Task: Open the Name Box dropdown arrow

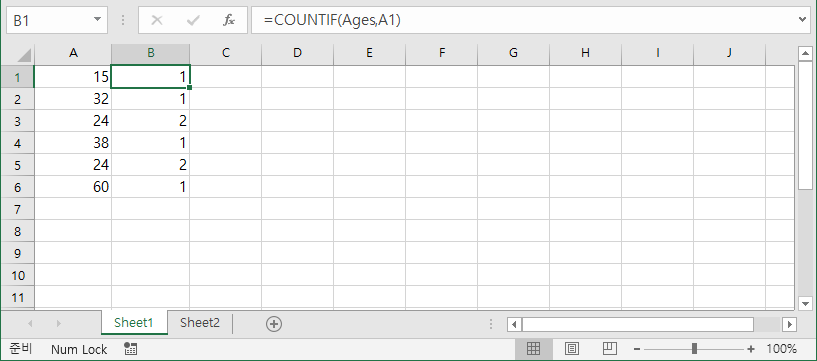Action: (97, 20)
